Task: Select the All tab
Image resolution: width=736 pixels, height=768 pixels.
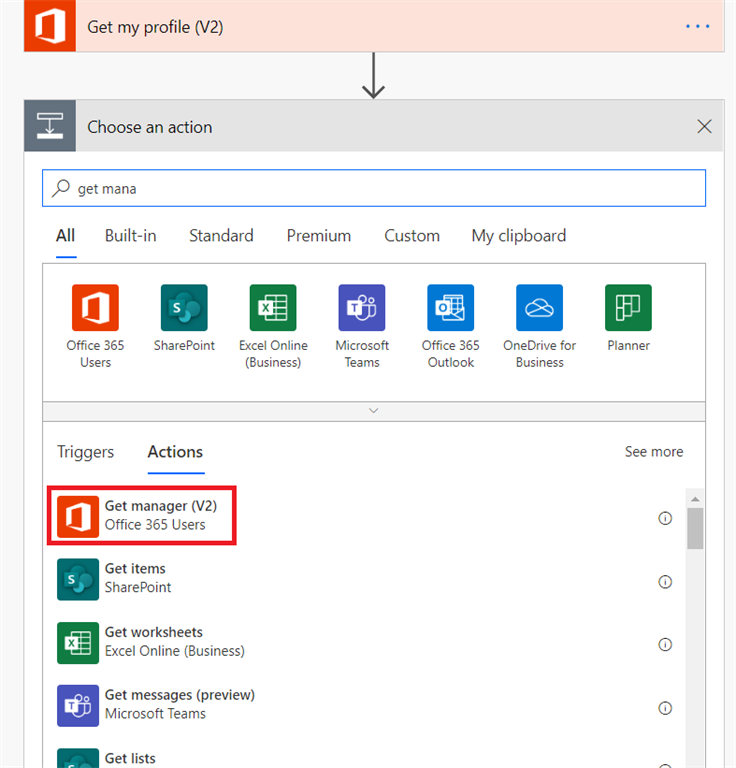Action: [x=66, y=236]
